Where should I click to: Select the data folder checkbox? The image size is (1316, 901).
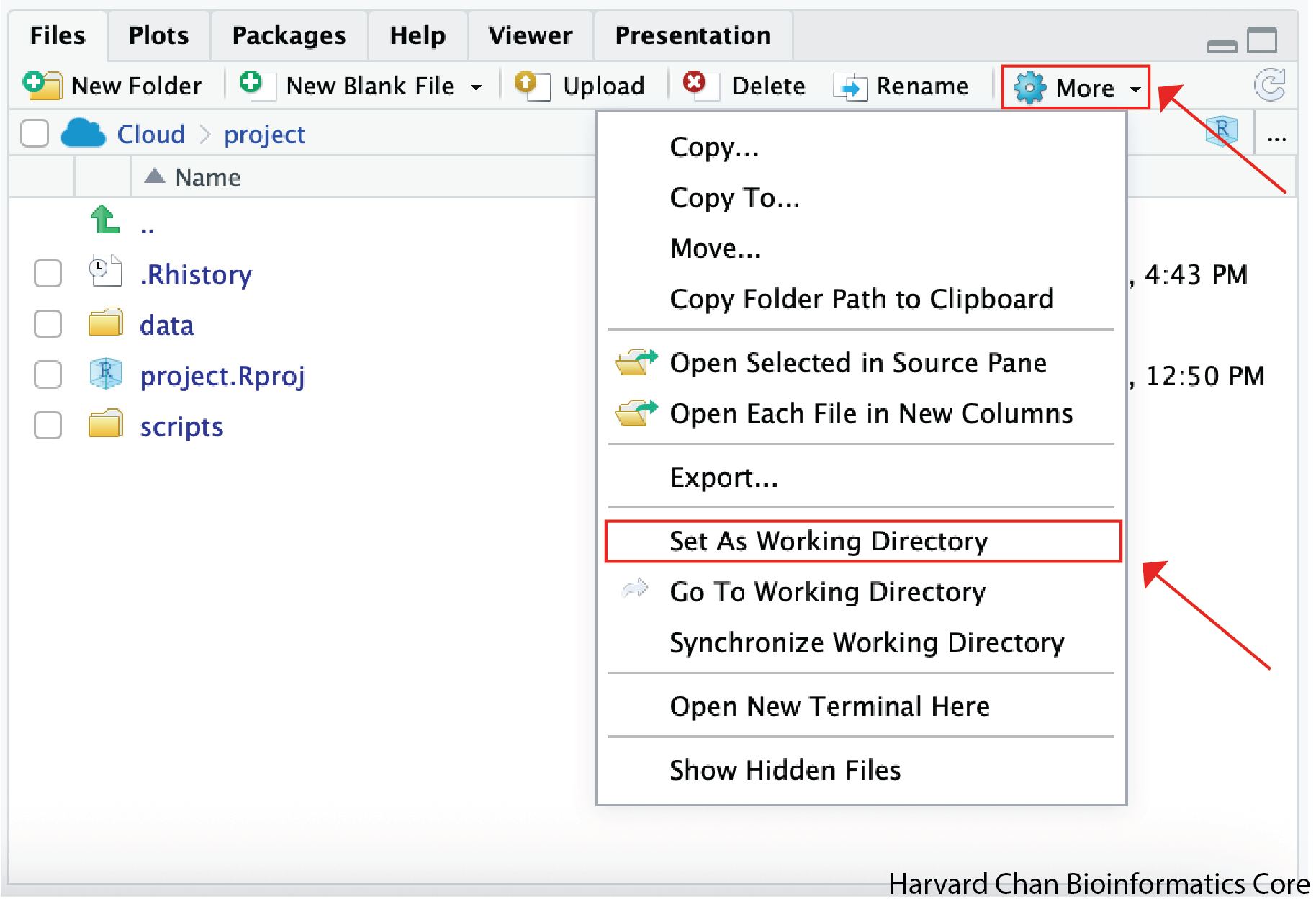click(48, 324)
